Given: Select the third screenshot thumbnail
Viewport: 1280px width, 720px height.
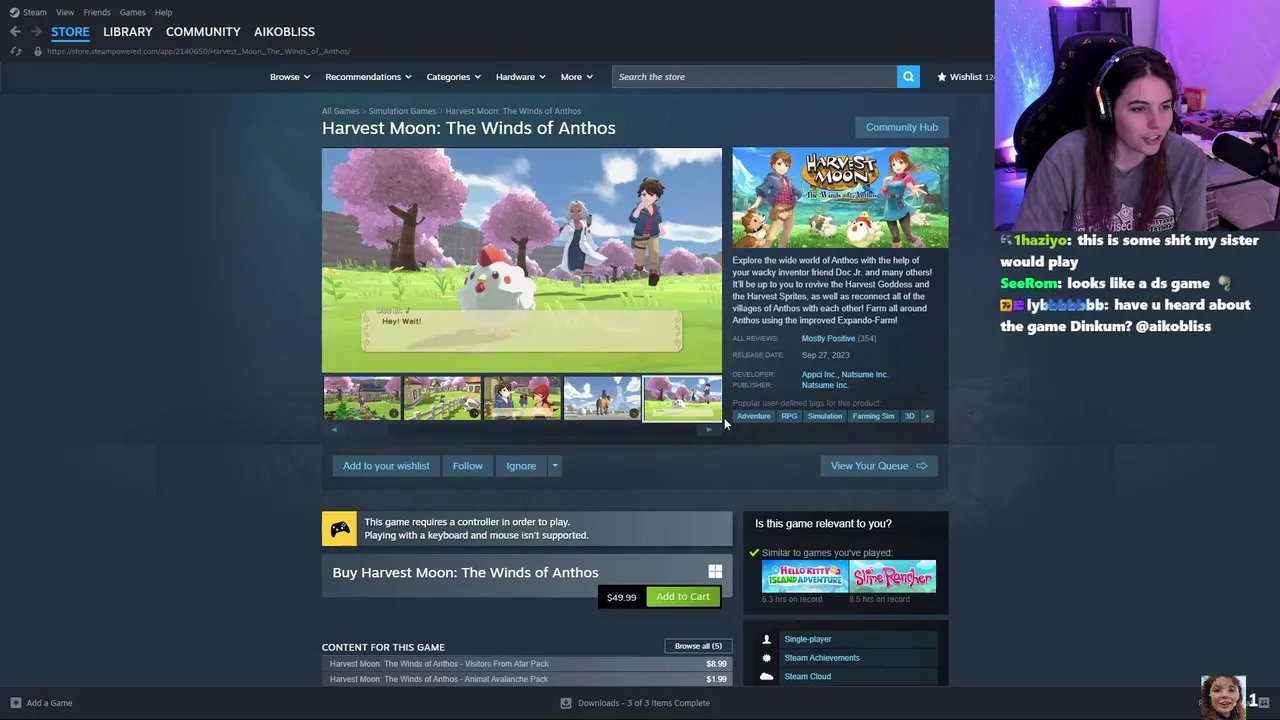Looking at the screenshot, I should (522, 398).
